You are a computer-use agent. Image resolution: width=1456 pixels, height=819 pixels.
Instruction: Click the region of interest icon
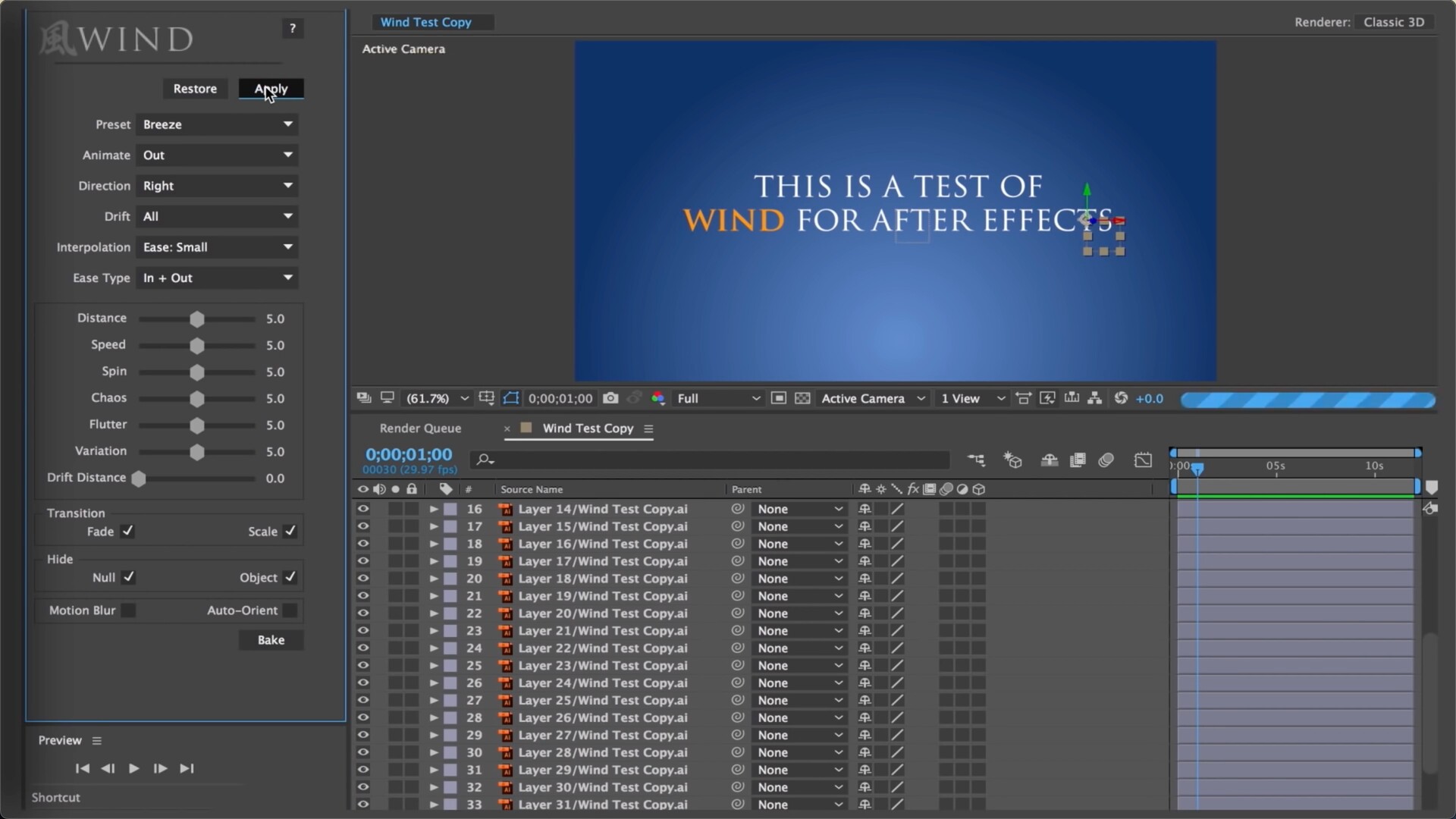click(778, 398)
